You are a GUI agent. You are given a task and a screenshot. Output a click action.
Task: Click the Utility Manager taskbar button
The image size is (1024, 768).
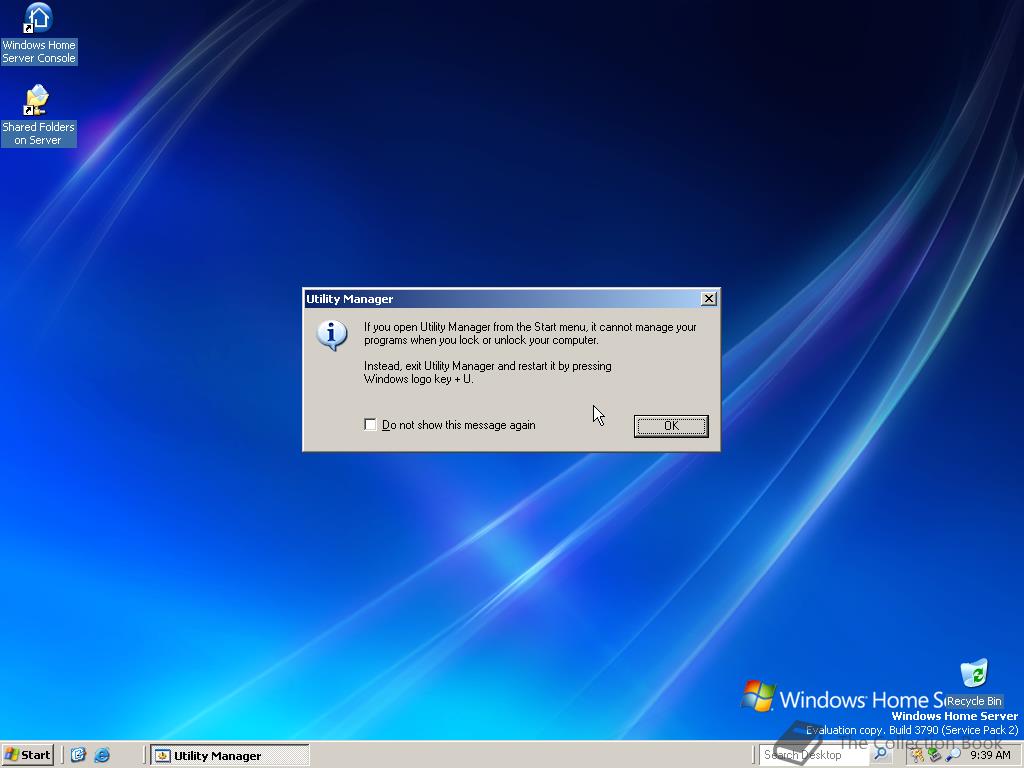230,756
